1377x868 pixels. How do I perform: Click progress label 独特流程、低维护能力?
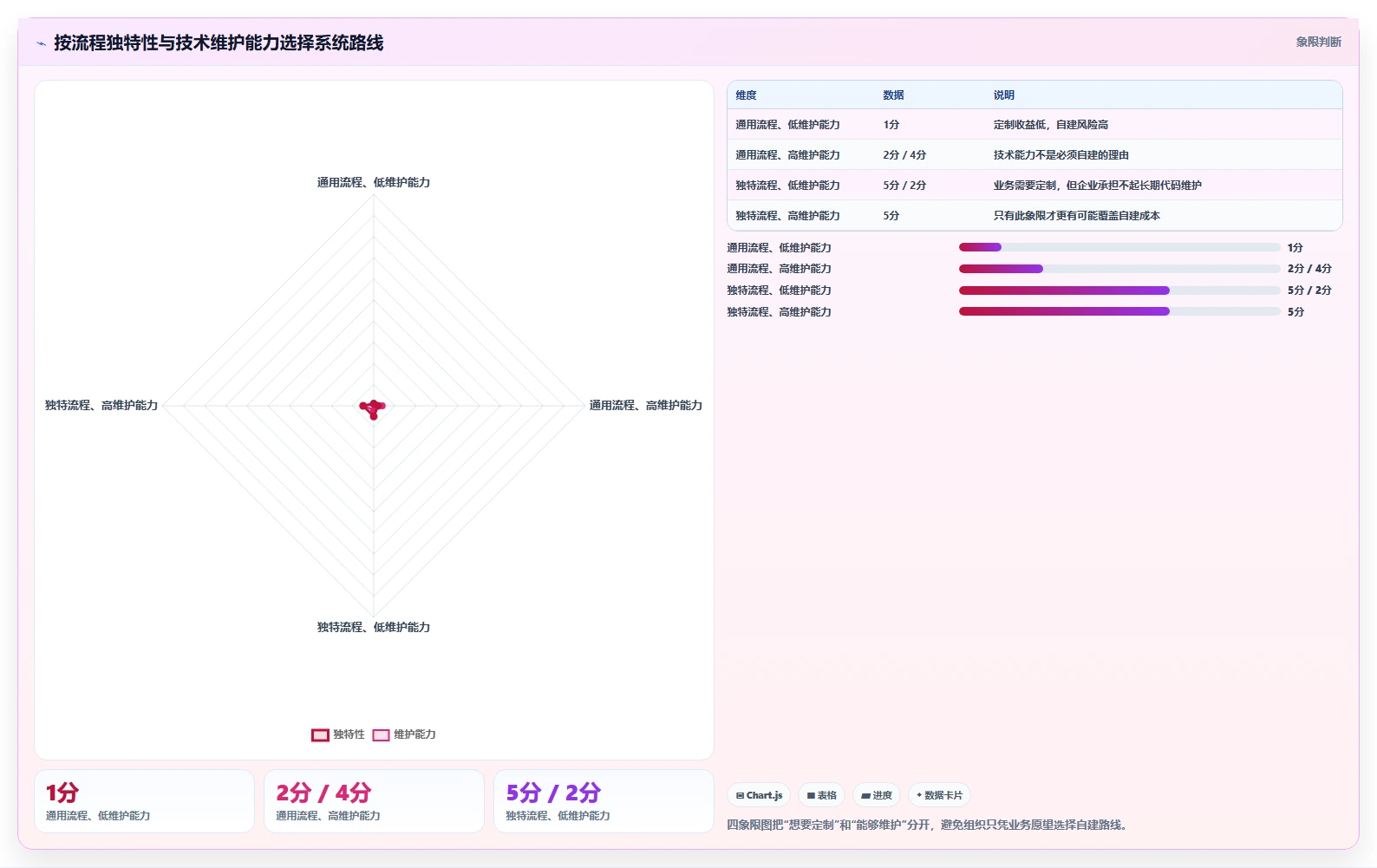tap(779, 290)
